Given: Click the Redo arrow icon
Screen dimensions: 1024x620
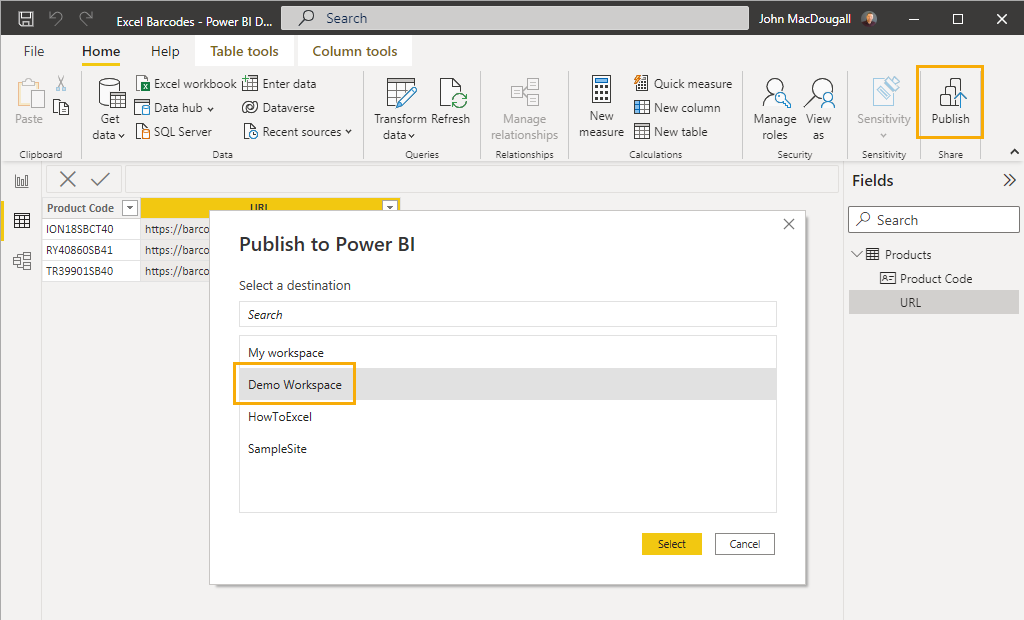Looking at the screenshot, I should tap(86, 18).
